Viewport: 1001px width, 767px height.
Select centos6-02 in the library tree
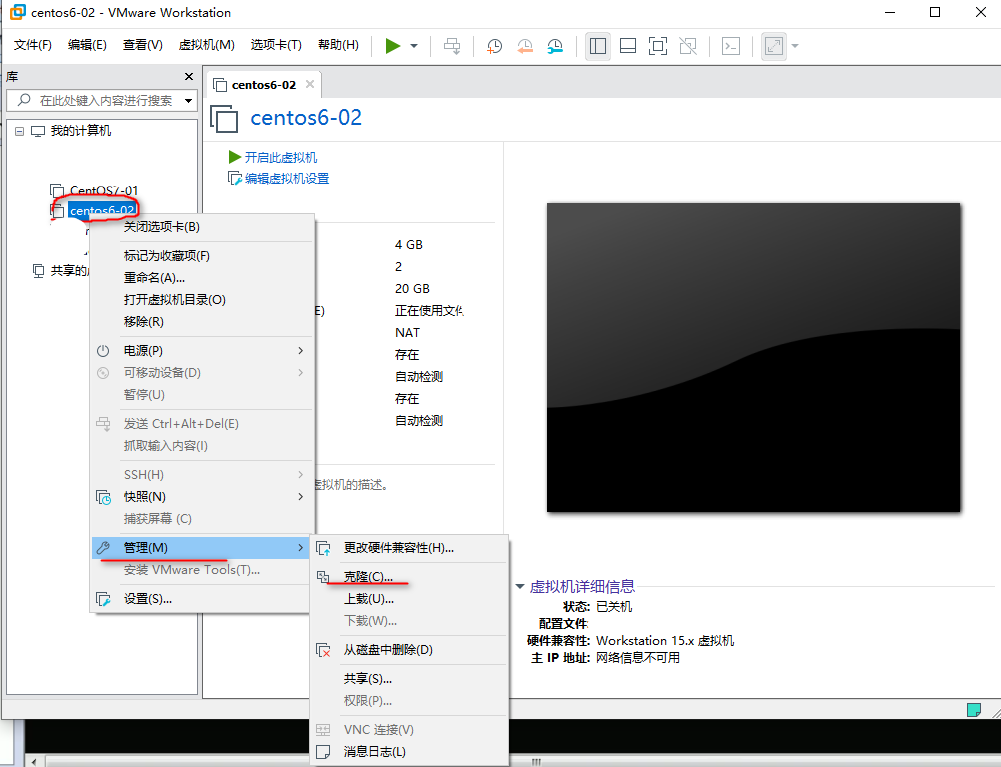[x=102, y=210]
